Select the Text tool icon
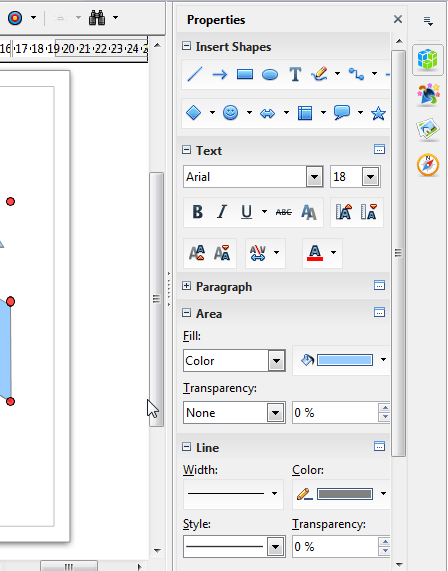Image resolution: width=448 pixels, height=571 pixels. (x=295, y=75)
